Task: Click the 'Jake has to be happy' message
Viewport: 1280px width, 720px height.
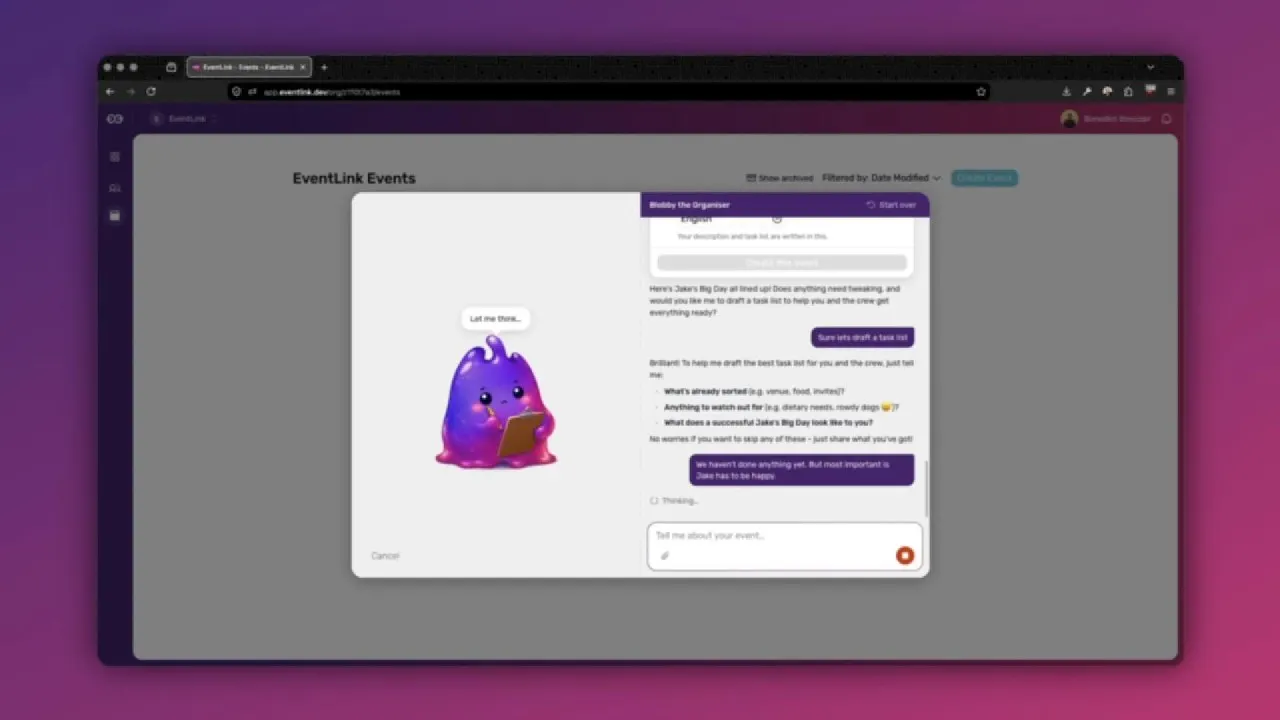Action: pyautogui.click(x=801, y=470)
